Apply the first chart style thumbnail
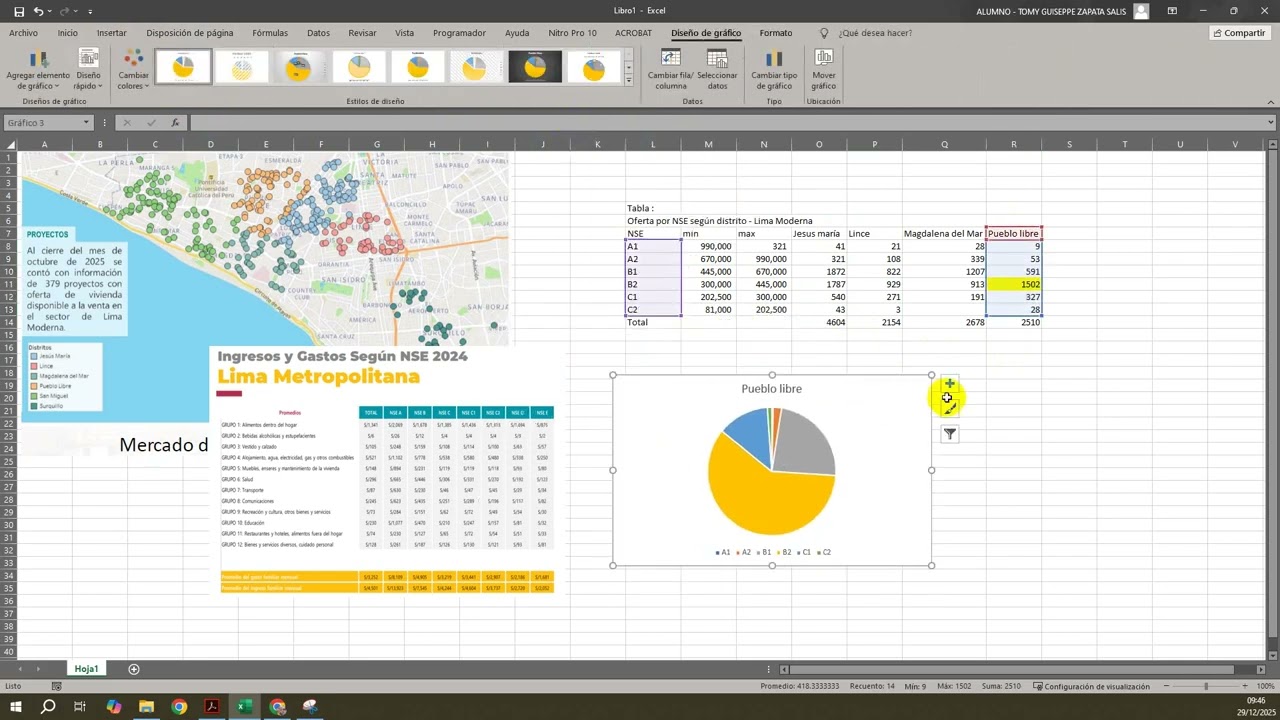This screenshot has height=720, width=1280. pyautogui.click(x=183, y=67)
